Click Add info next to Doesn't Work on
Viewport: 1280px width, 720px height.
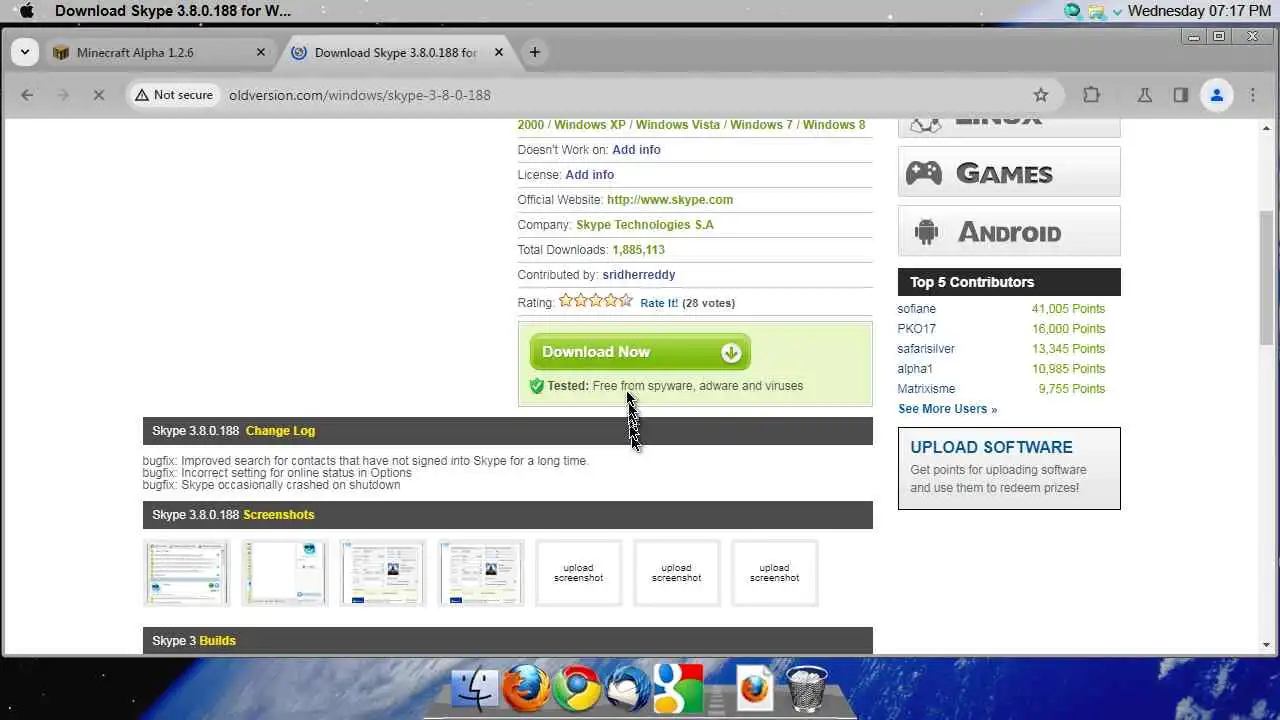pyautogui.click(x=636, y=150)
